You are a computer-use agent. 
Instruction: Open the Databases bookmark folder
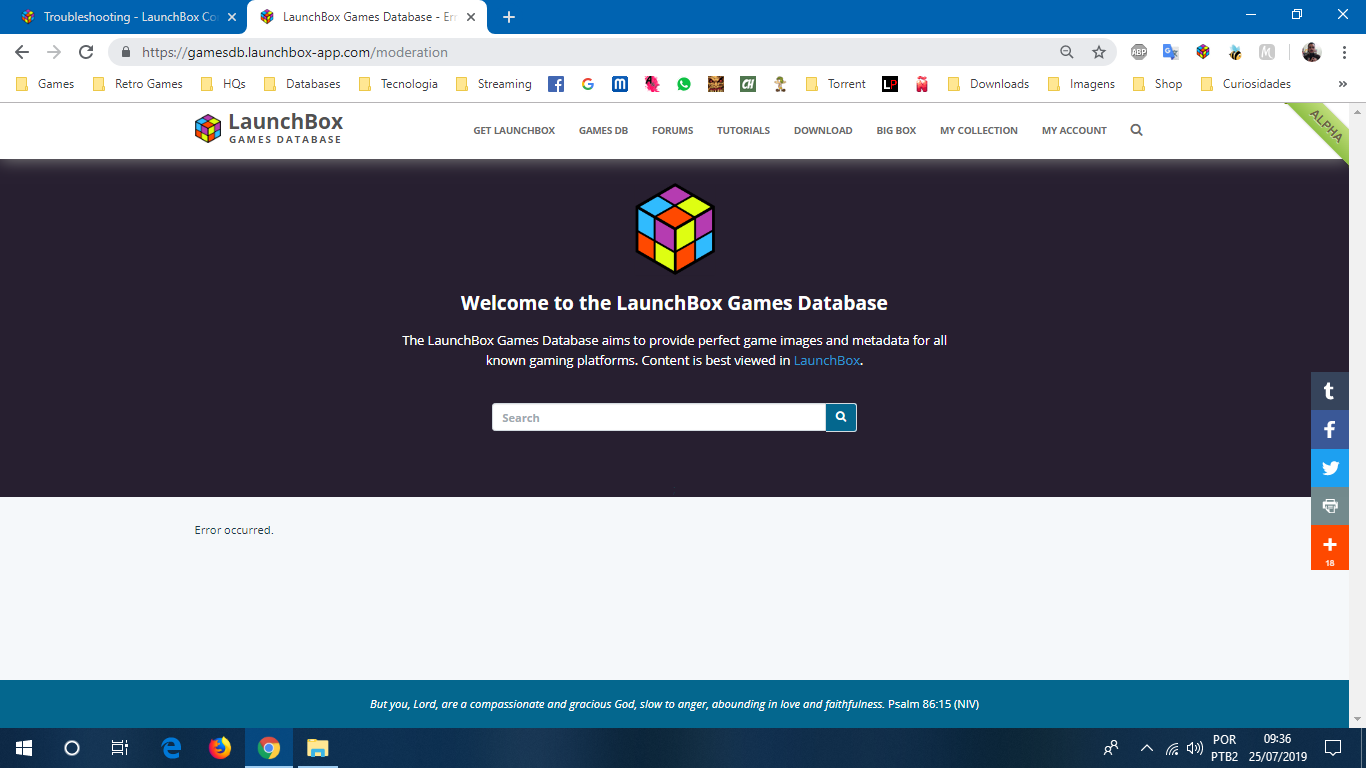pos(302,84)
